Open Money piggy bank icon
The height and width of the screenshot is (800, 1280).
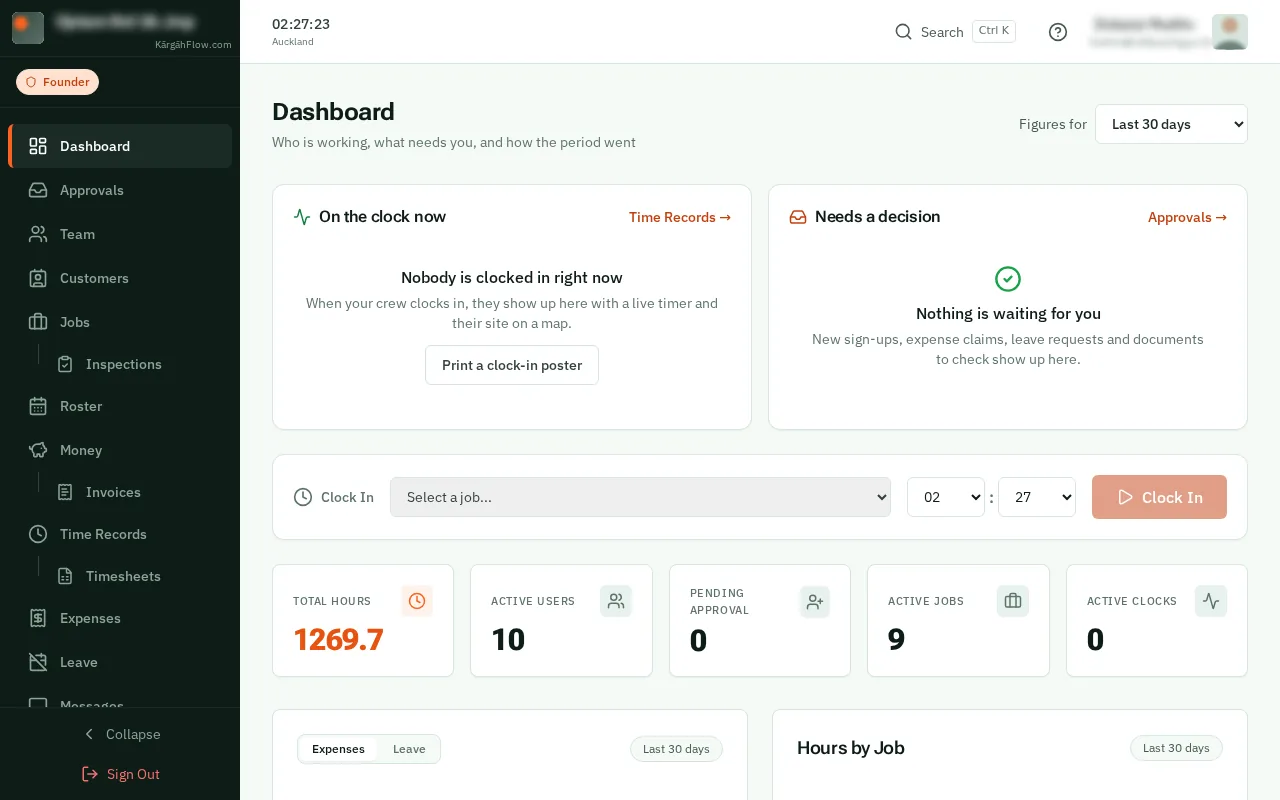pyautogui.click(x=38, y=450)
